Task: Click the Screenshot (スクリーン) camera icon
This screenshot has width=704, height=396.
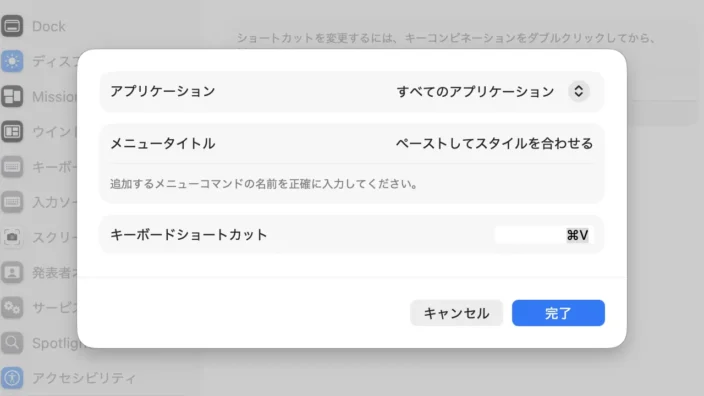Action: [x=12, y=237]
